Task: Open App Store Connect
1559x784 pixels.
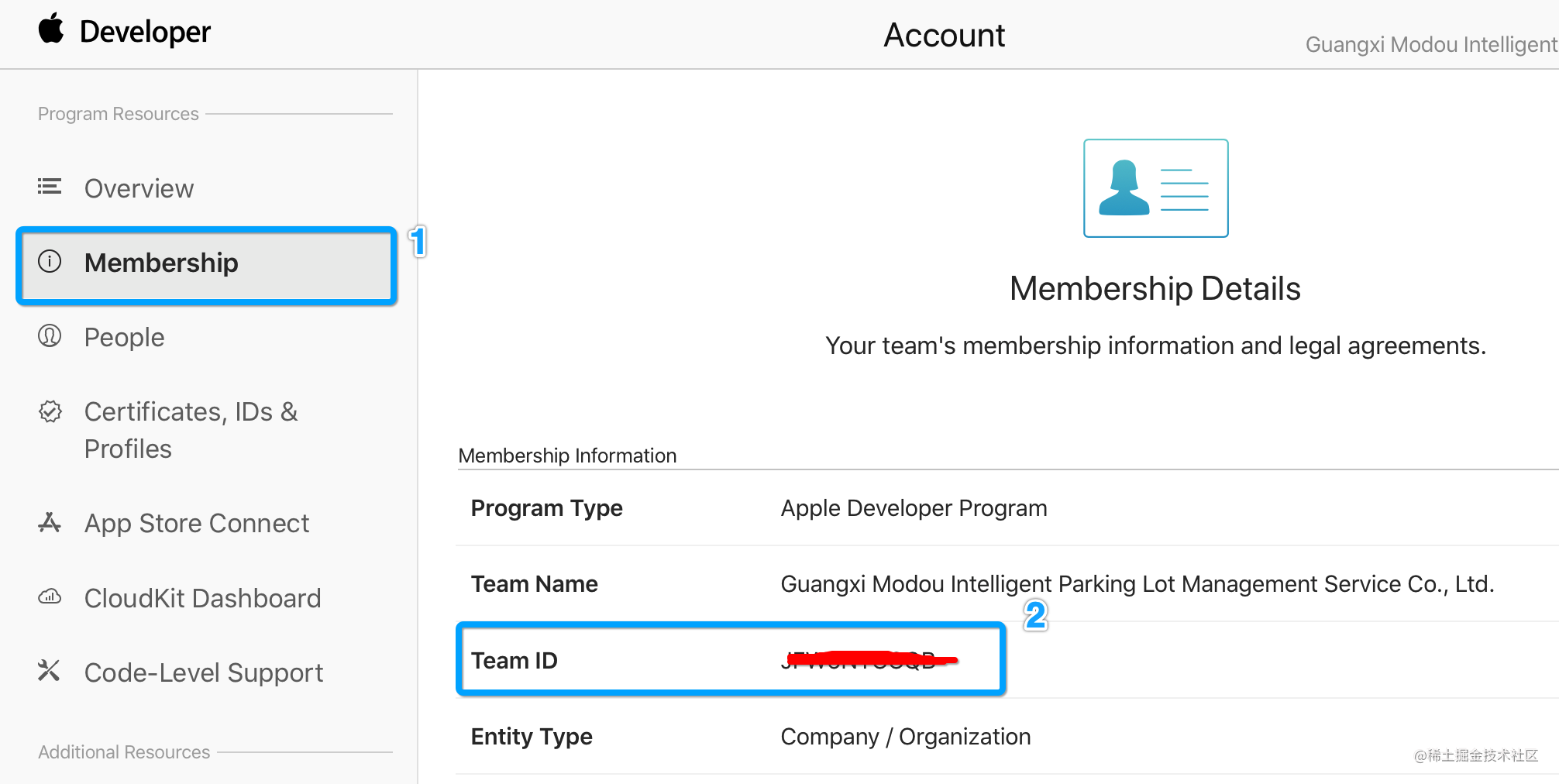Action: click(197, 524)
